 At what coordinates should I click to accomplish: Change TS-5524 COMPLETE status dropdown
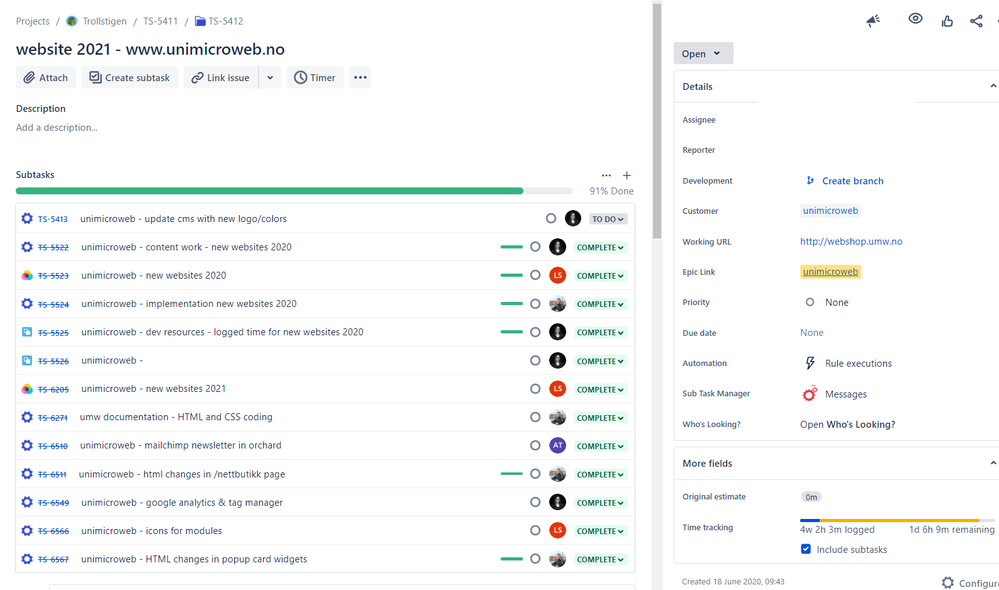coord(600,304)
